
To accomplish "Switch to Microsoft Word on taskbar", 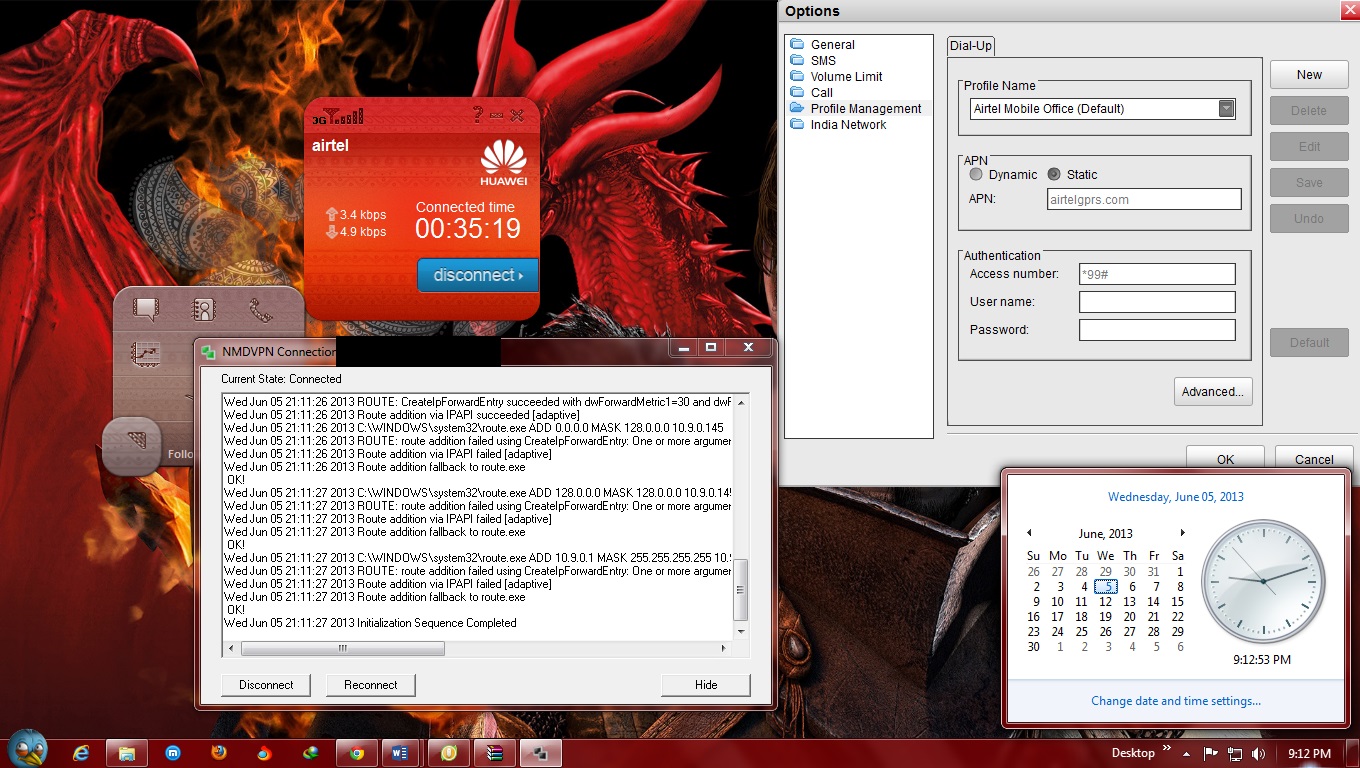I will [400, 753].
